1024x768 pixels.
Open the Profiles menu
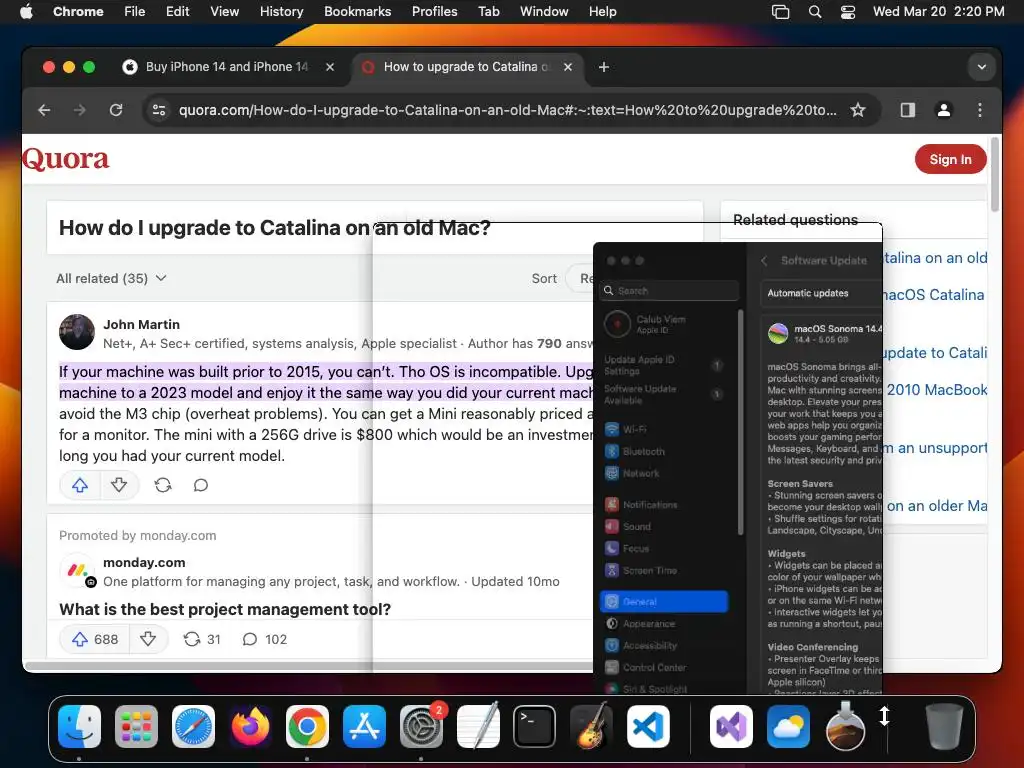coord(434,12)
